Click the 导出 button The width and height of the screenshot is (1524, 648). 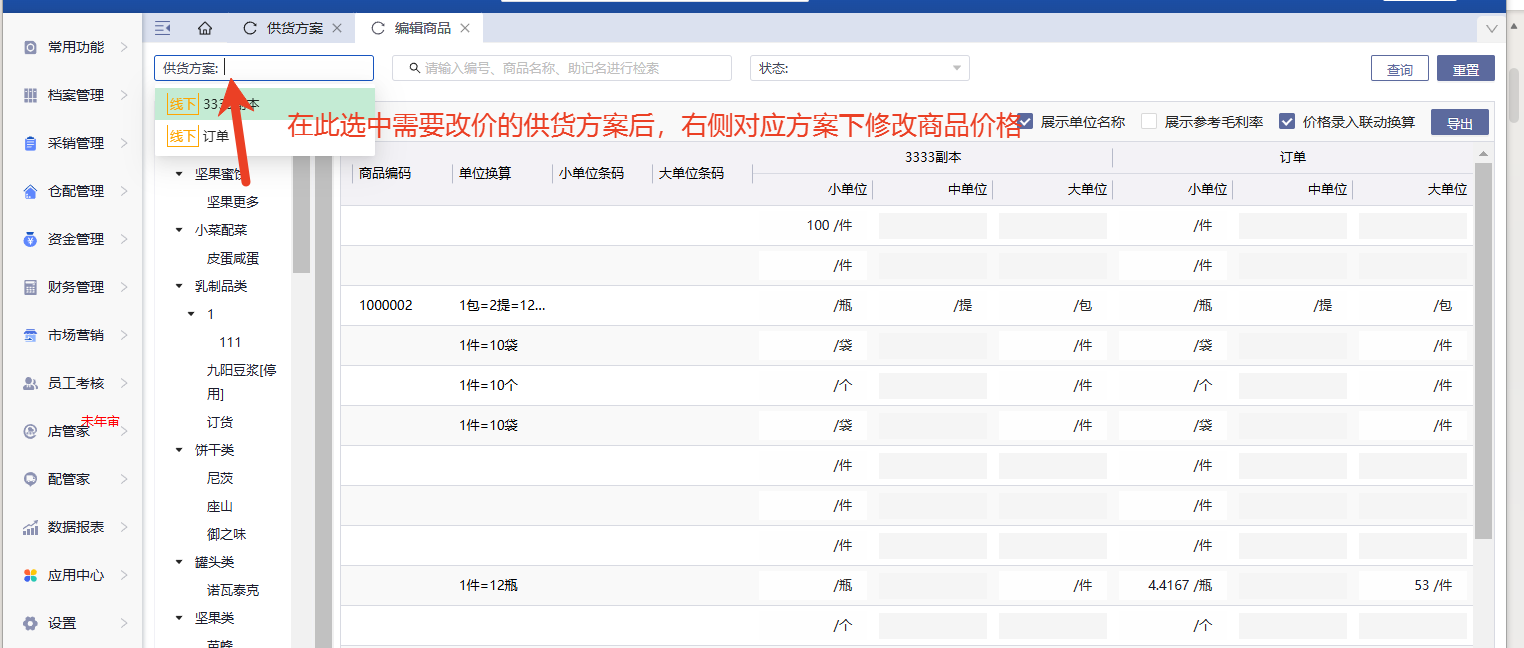point(1459,123)
